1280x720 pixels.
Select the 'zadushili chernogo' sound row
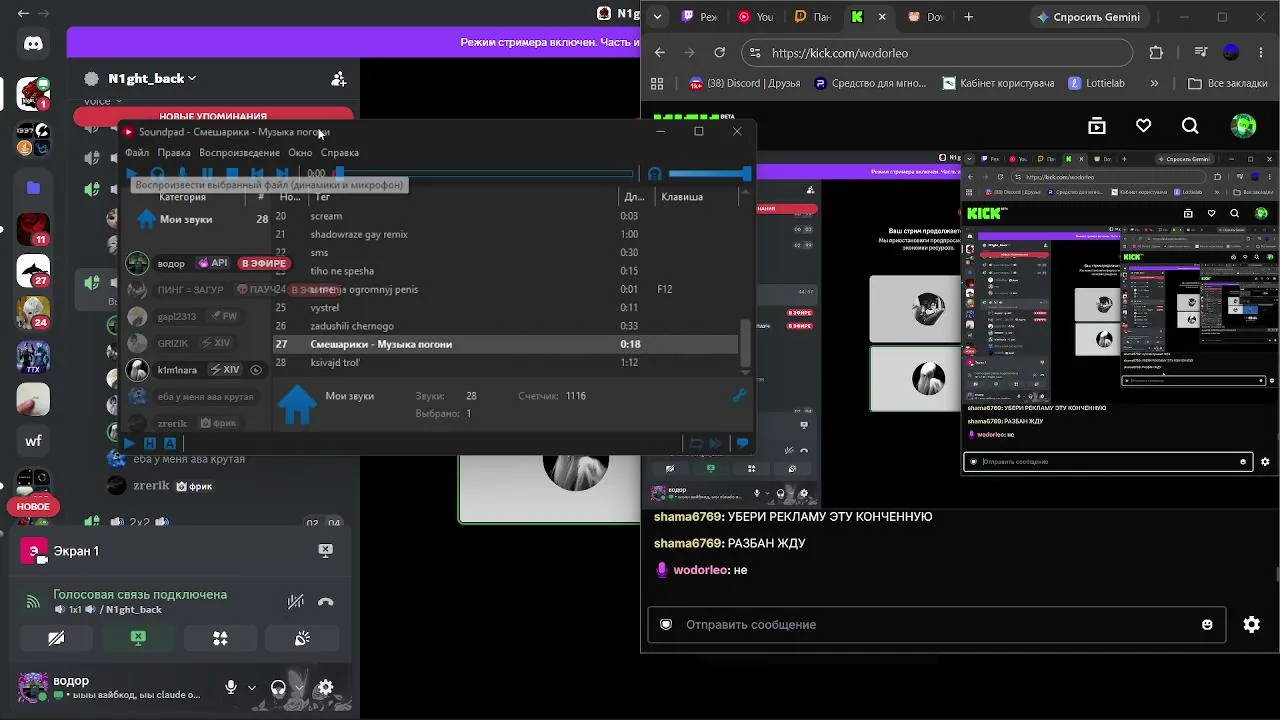tap(506, 326)
